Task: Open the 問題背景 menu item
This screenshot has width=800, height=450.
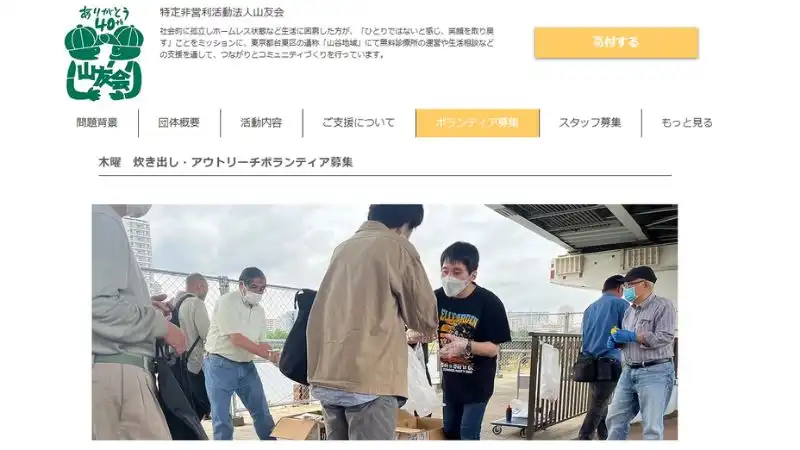Action: coord(97,123)
